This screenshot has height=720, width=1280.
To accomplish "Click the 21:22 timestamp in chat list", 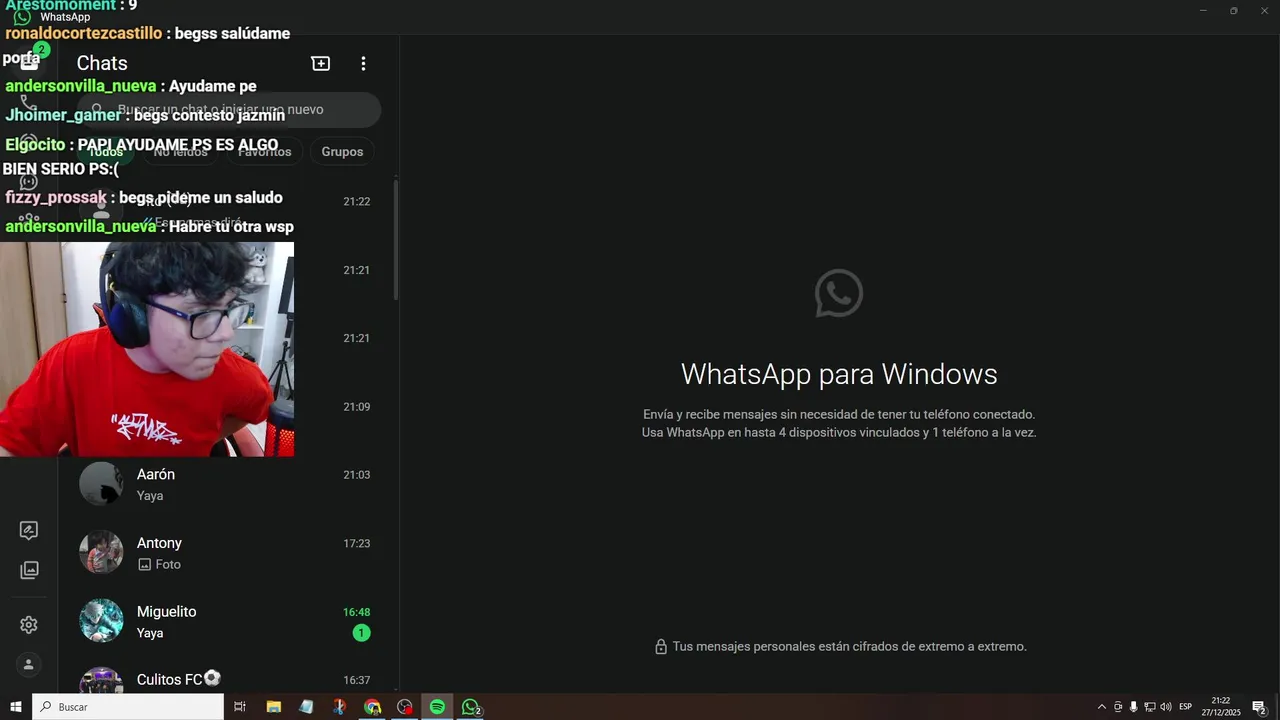I will [x=356, y=202].
